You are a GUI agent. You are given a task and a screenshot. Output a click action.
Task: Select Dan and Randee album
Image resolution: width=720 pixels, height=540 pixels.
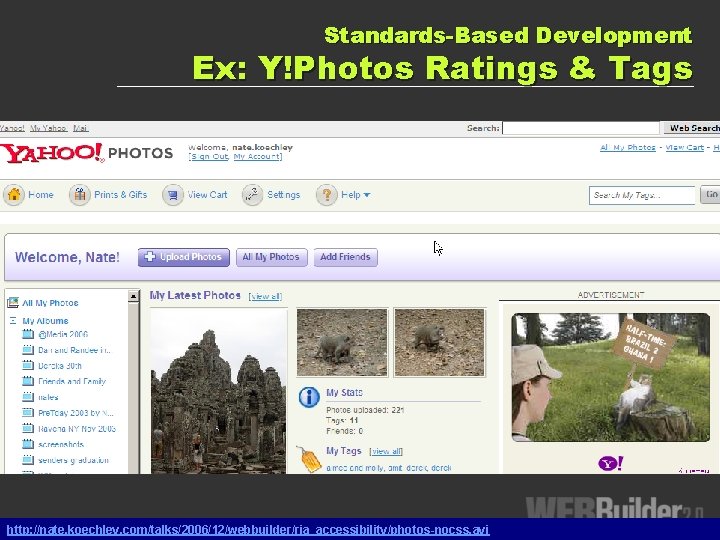[74, 350]
